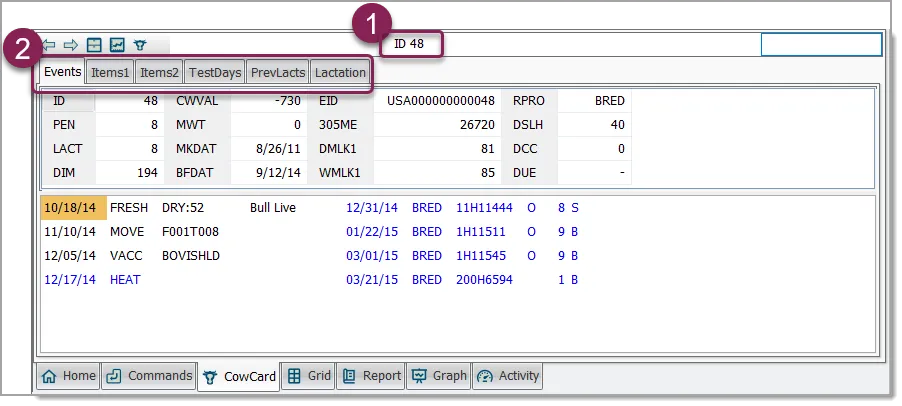Click the sire code 11H11444

484,208
